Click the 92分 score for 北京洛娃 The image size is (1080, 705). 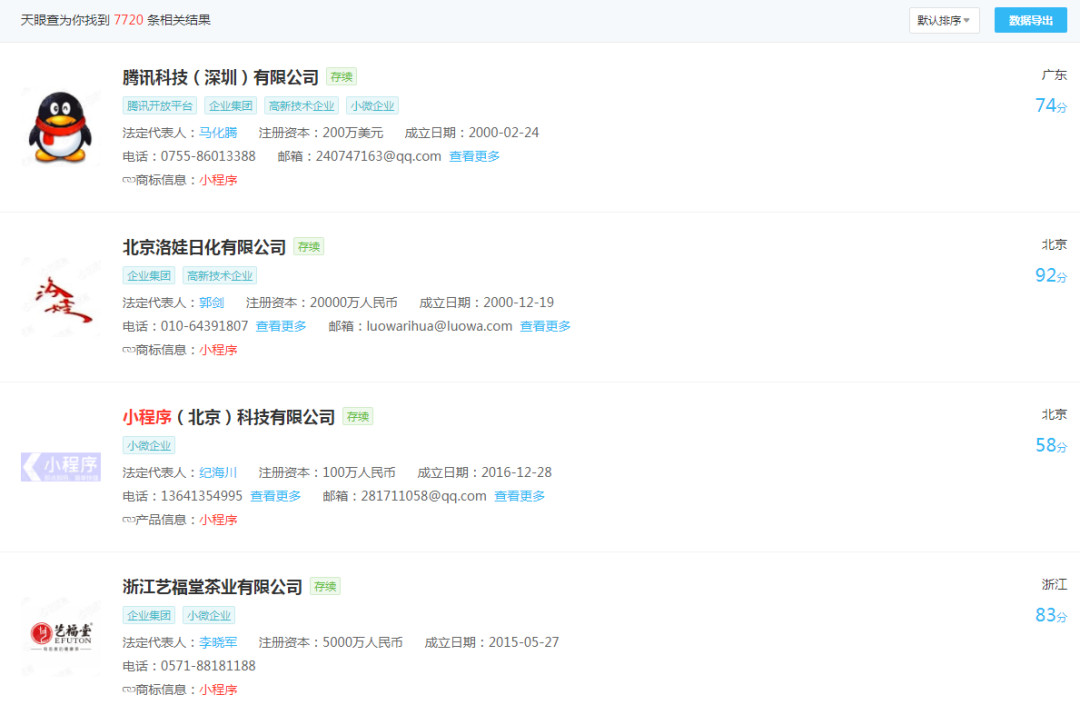[1051, 275]
